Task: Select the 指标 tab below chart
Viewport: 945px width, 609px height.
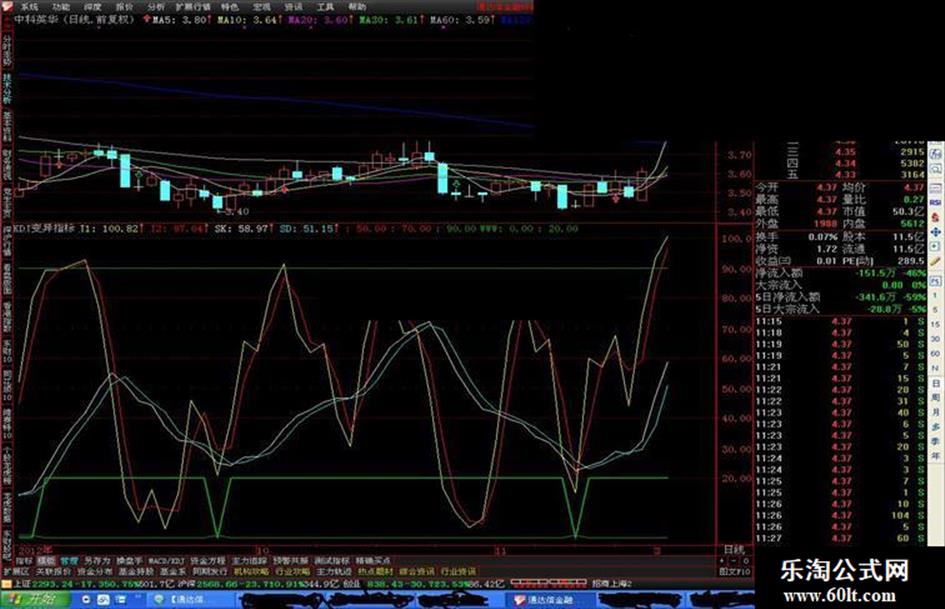Action: (24, 561)
